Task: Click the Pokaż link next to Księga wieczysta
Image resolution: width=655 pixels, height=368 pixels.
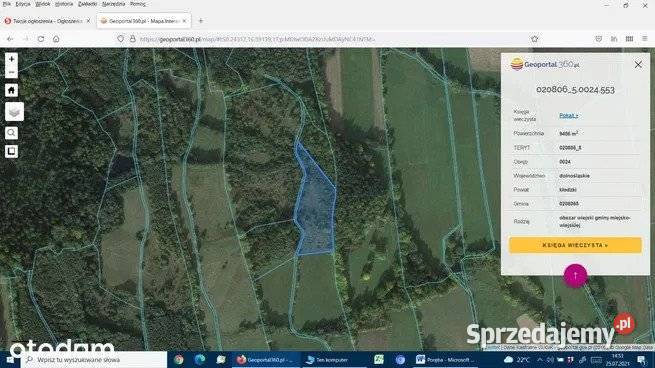Action: click(569, 116)
